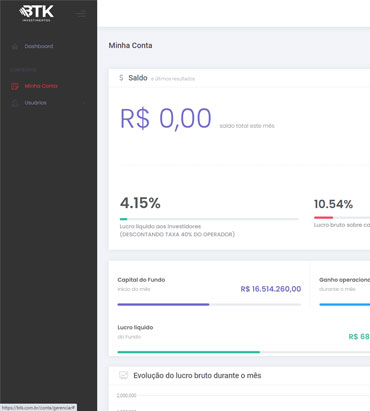Viewport: 370px width, 411px height.
Task: Open the Usuários menu item
Action: pyautogui.click(x=35, y=103)
